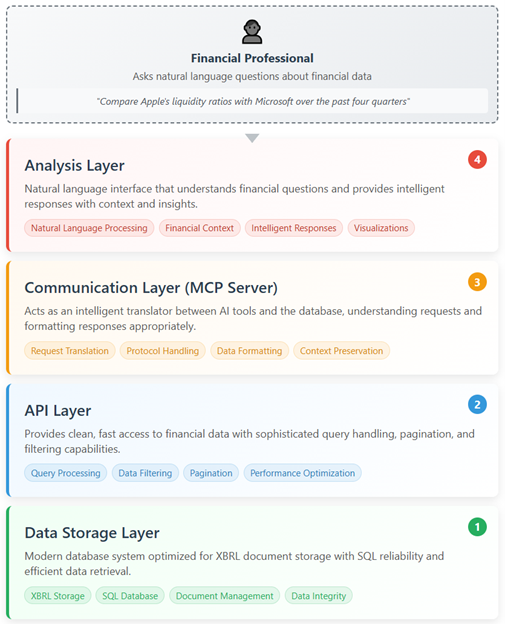Click the Intelligent Responses tag
505x624 pixels.
(x=294, y=228)
